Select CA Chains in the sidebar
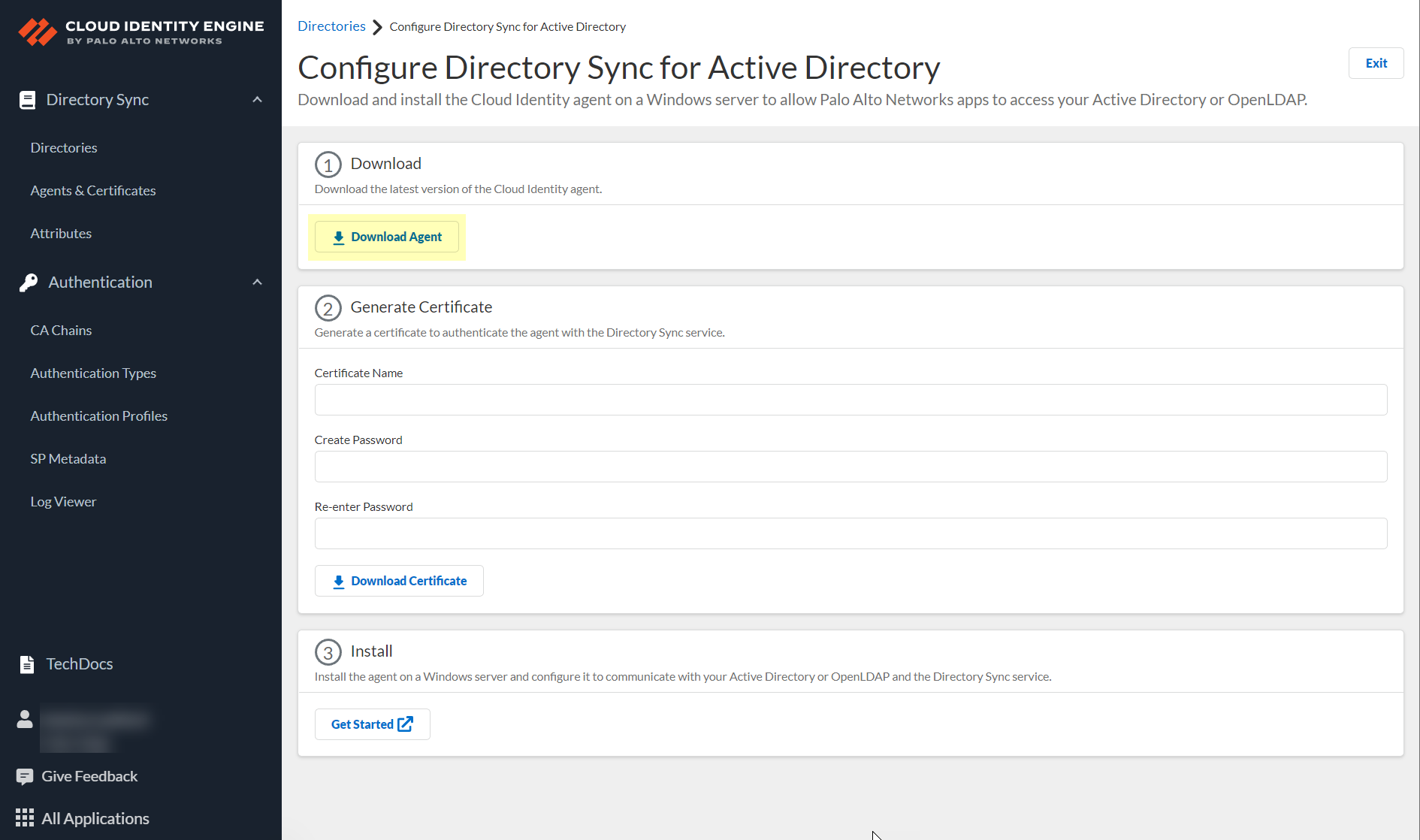The width and height of the screenshot is (1420, 840). 61,331
